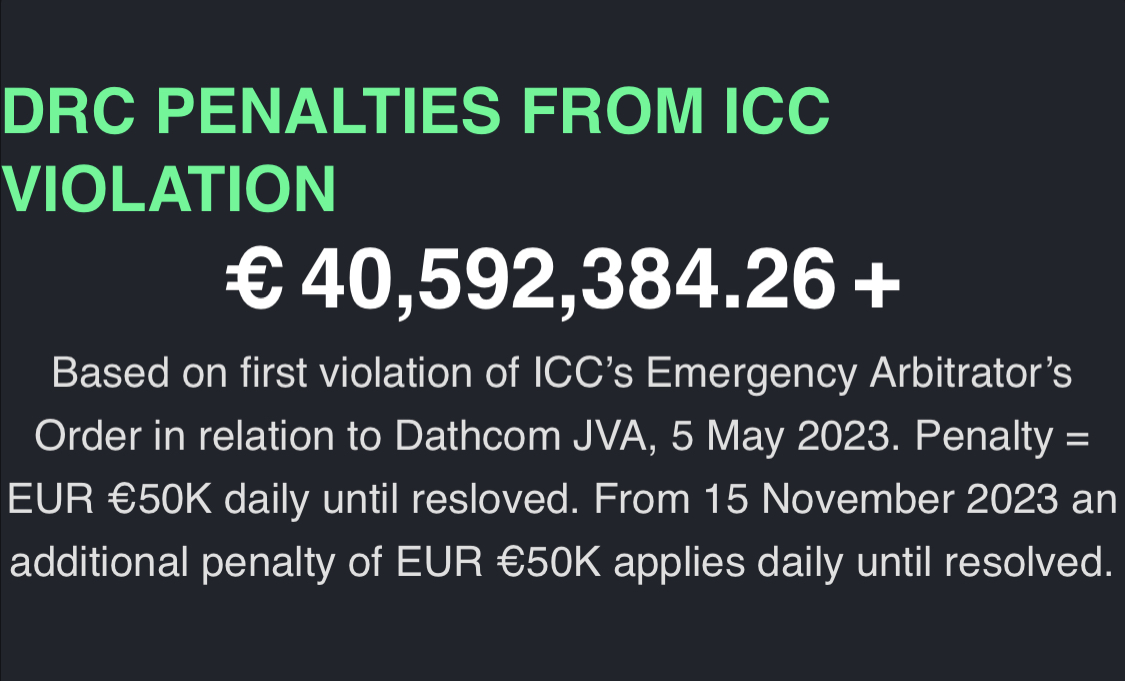Click the first "EUR €50K" before "daily until"

(x=110, y=499)
